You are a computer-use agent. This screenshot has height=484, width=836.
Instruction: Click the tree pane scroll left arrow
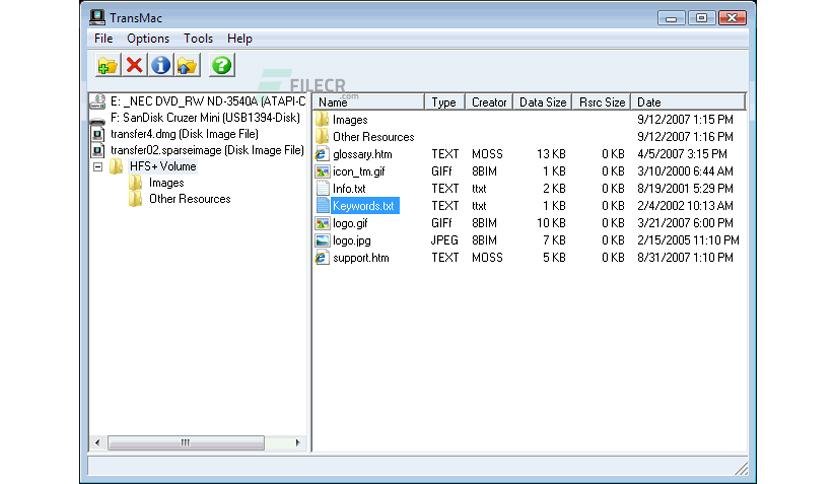97,442
